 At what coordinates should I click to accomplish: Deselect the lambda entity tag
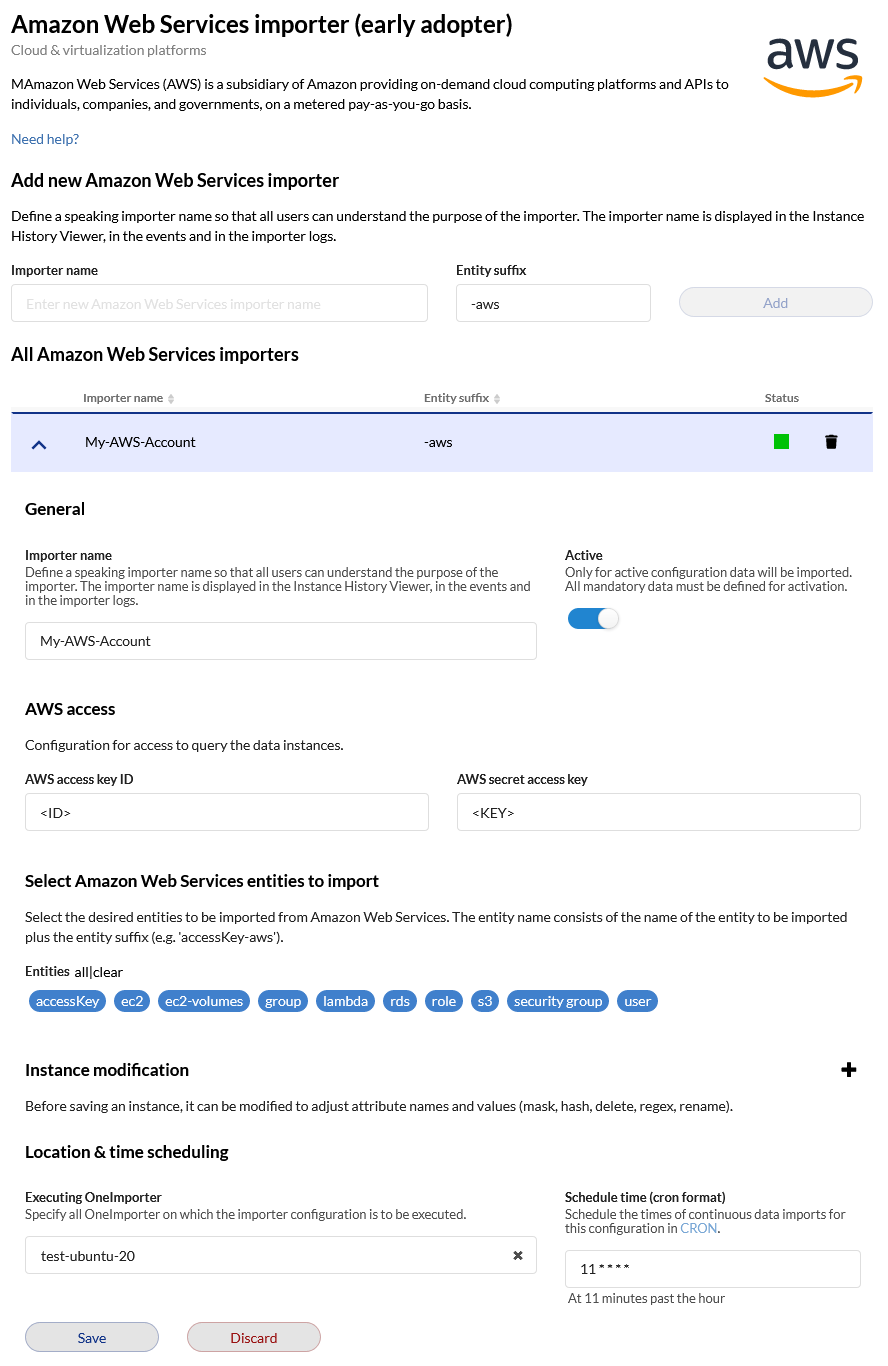346,1001
